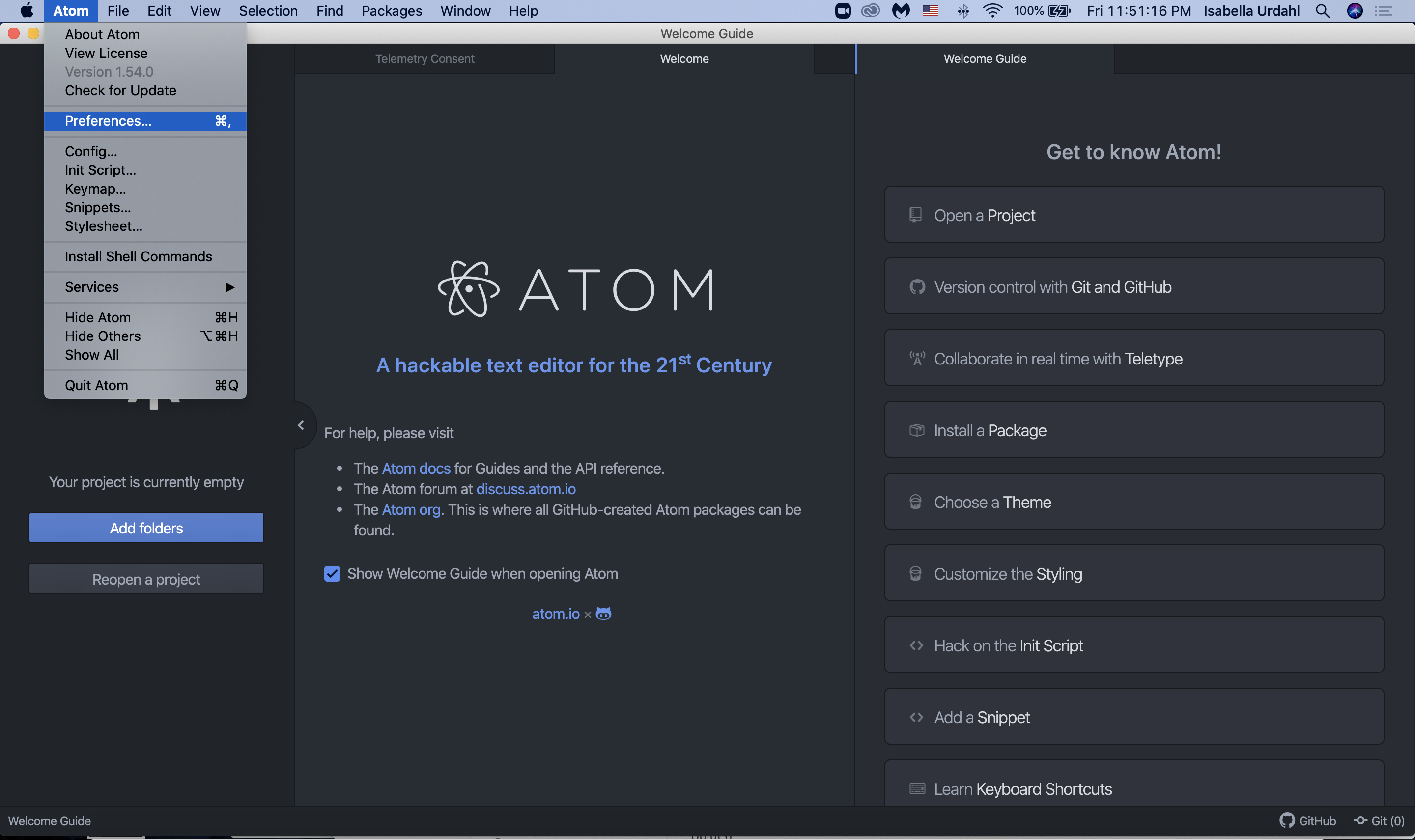Screen dimensions: 1415x840
Task: Open the Atom docs link
Action: (x=416, y=469)
